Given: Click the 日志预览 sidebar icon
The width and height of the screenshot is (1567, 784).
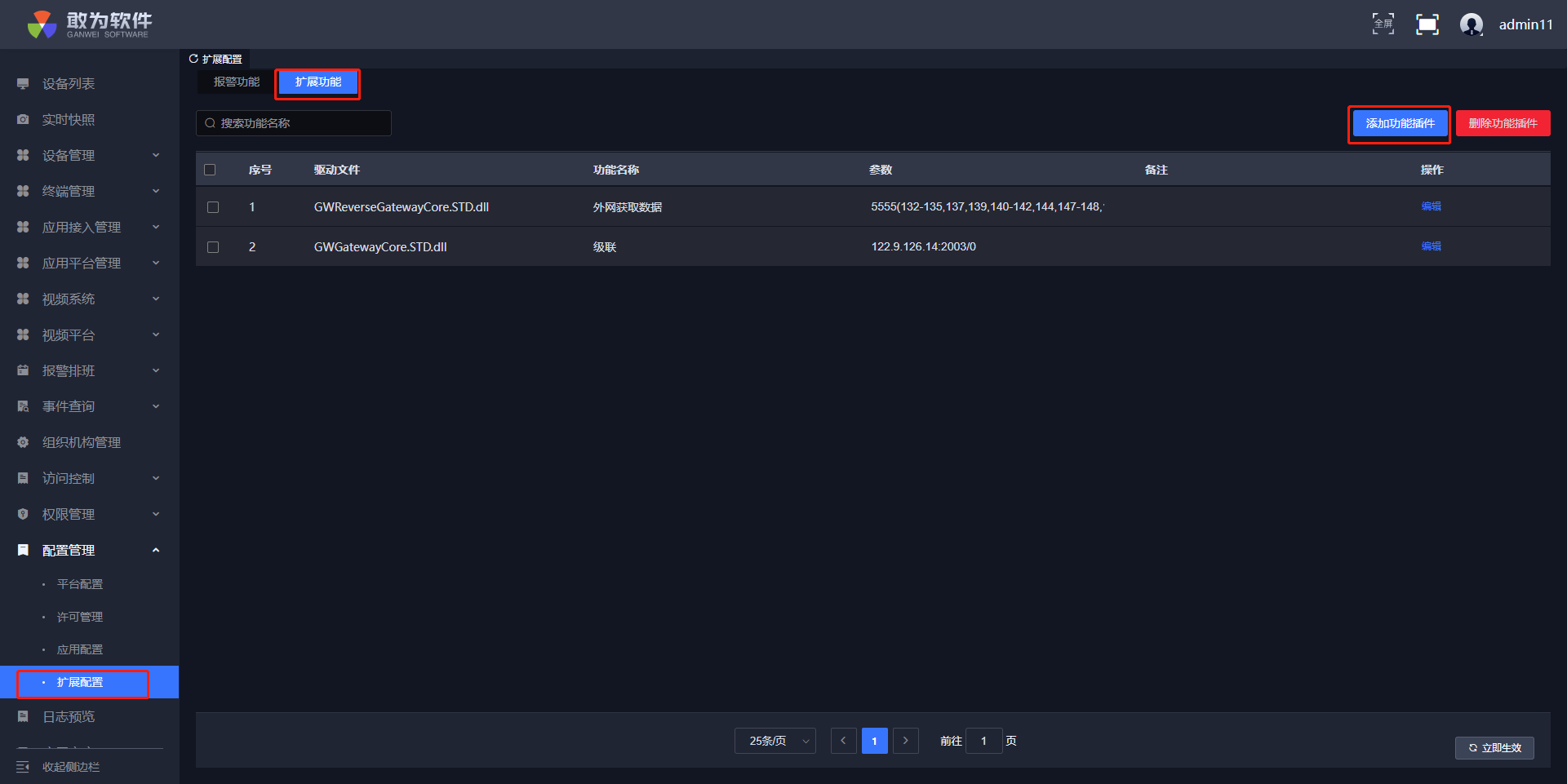Looking at the screenshot, I should coord(23,717).
